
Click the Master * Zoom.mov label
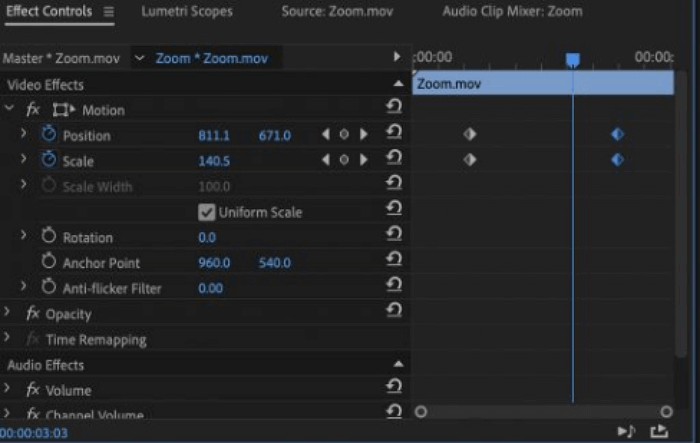coord(61,58)
